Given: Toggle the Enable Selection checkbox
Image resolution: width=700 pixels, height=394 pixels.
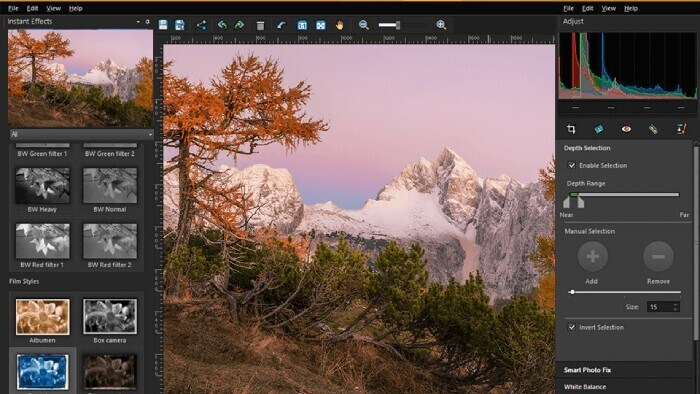Looking at the screenshot, I should (x=571, y=165).
